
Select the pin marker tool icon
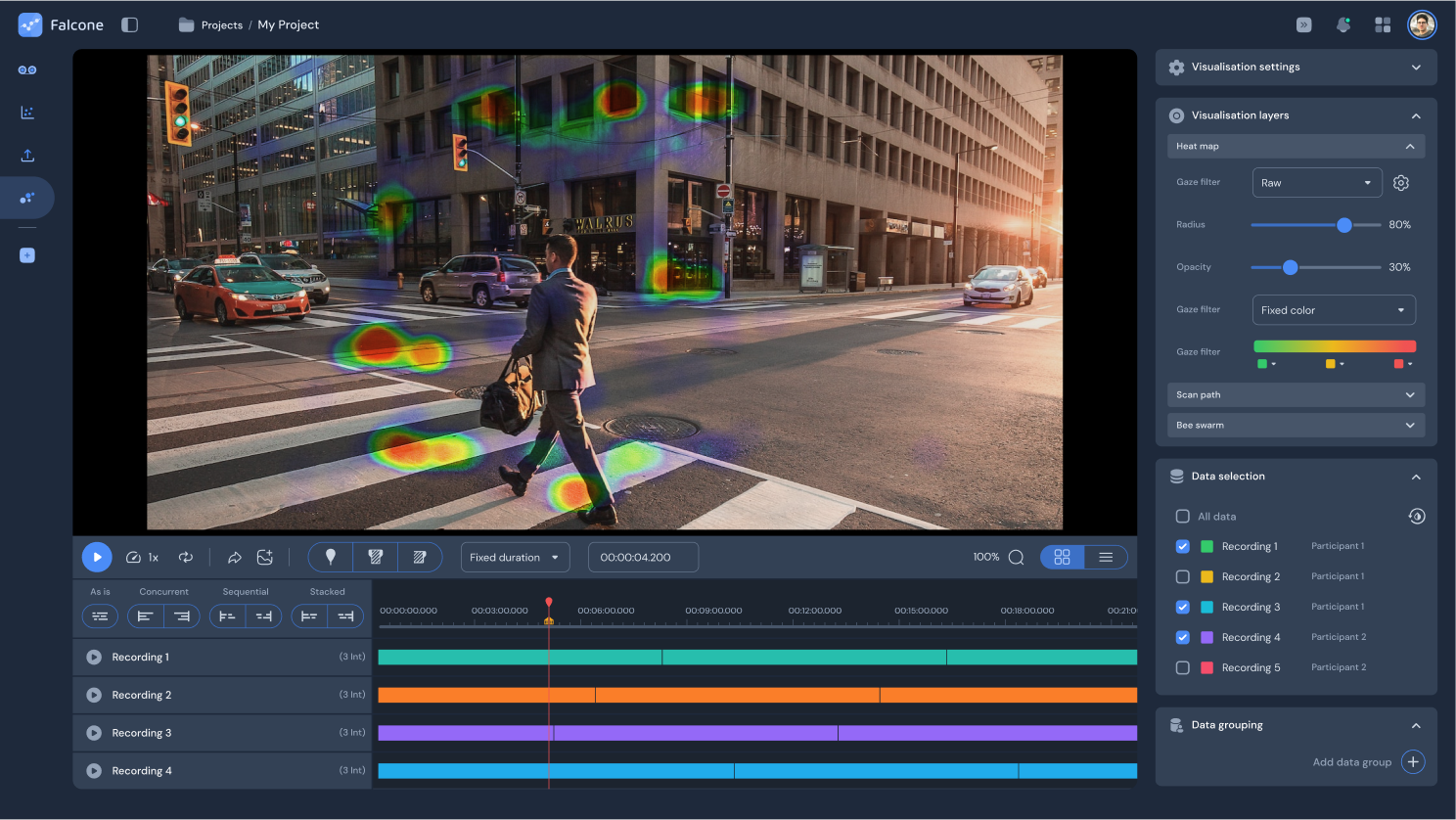[331, 557]
